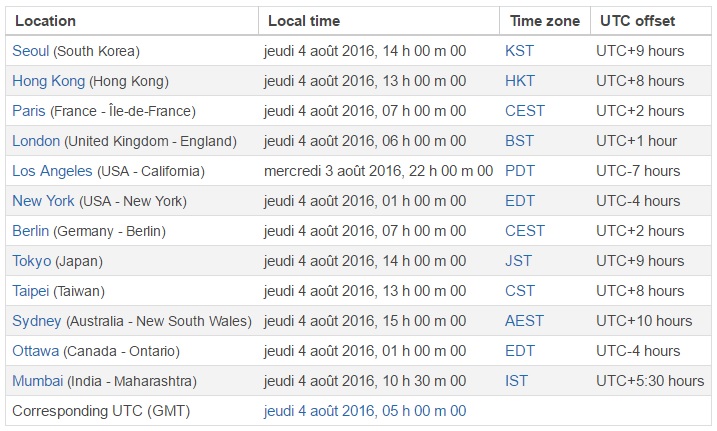Open the Berlin location link
This screenshot has width=717, height=431.
[30, 231]
